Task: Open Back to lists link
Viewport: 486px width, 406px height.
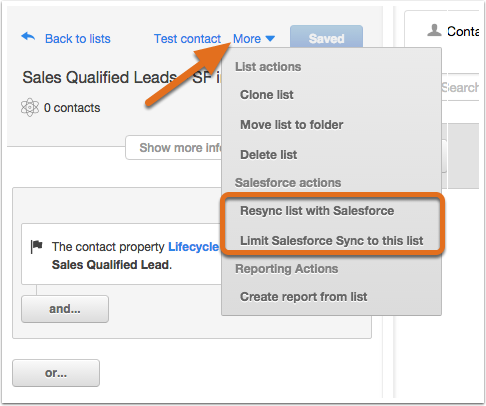Action: coord(78,39)
